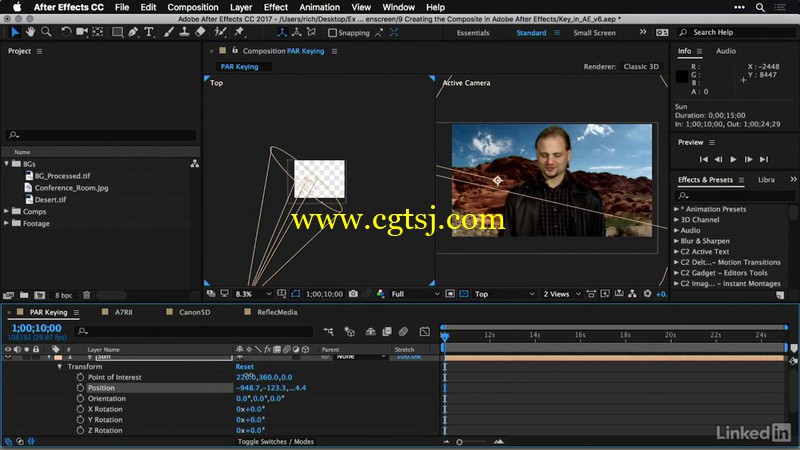Enable Local Axis Mode
Image resolution: width=800 pixels, height=450 pixels.
click(x=282, y=32)
